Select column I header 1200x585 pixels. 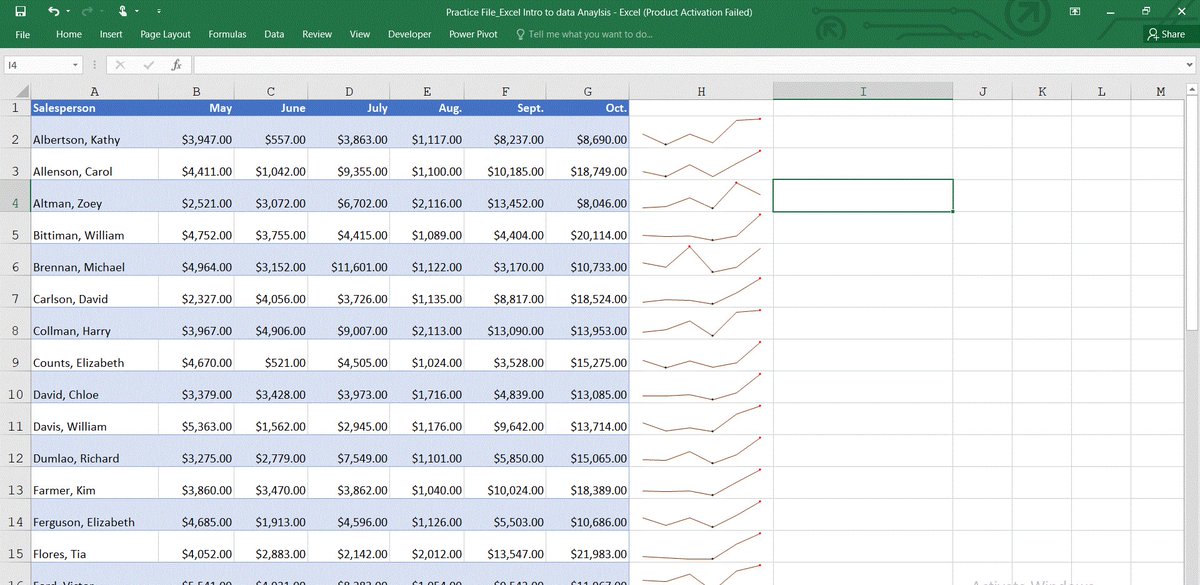(x=863, y=91)
